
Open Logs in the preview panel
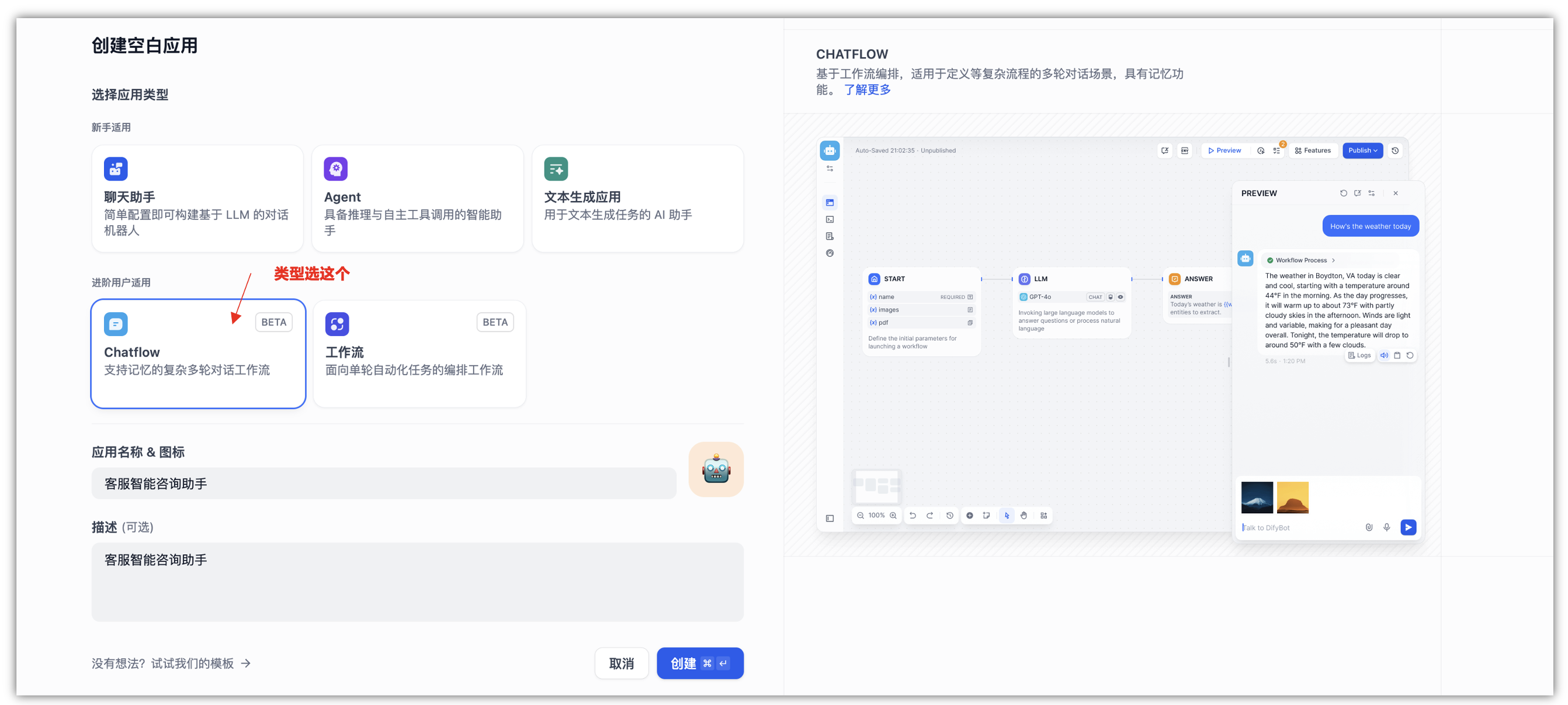(x=1359, y=355)
